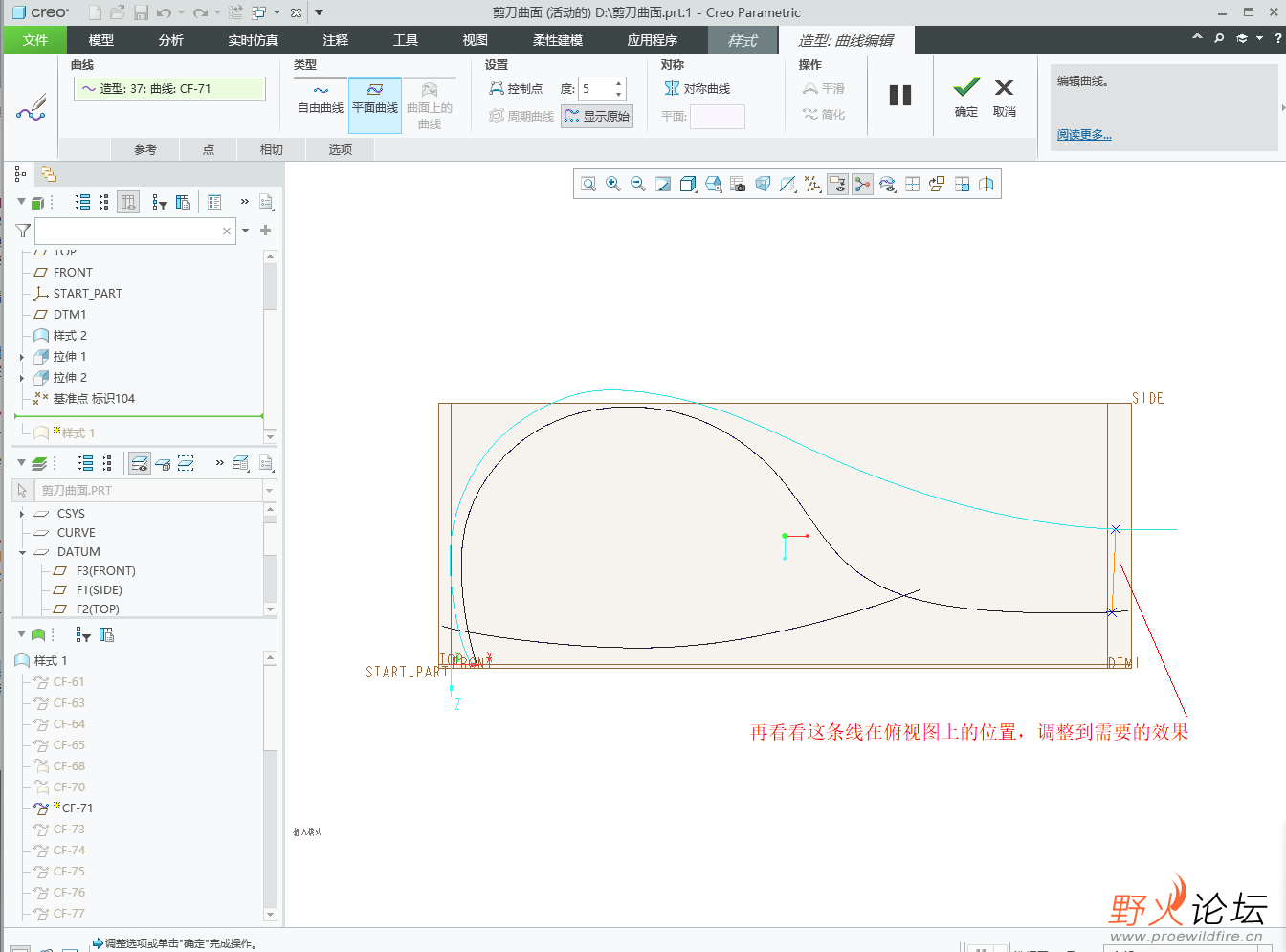Image resolution: width=1286 pixels, height=952 pixels.
Task: Open model tree search options dropdown arrow
Action: (x=246, y=231)
